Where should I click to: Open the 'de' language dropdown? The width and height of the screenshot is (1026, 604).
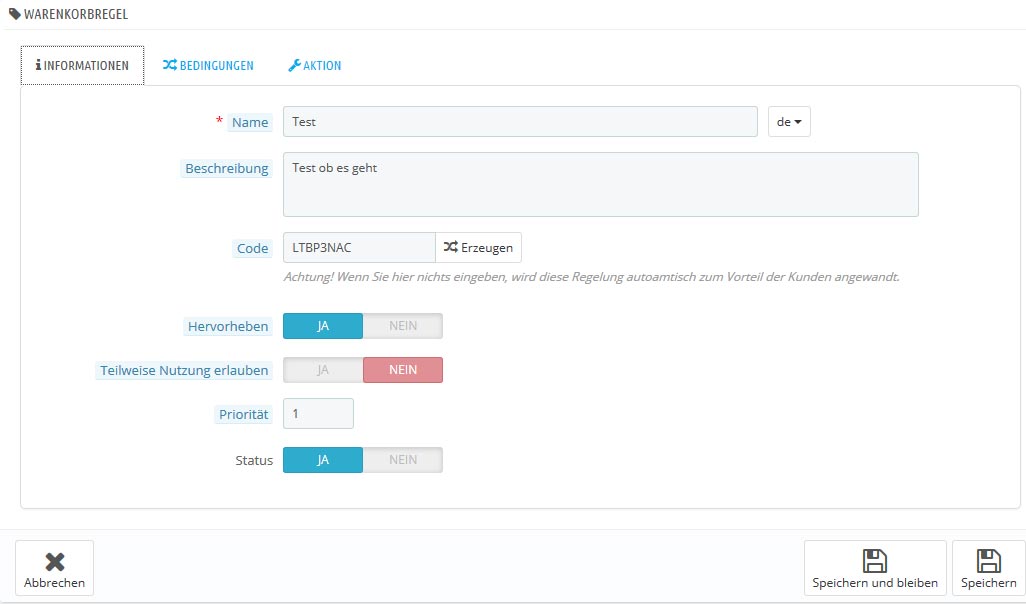coord(789,122)
